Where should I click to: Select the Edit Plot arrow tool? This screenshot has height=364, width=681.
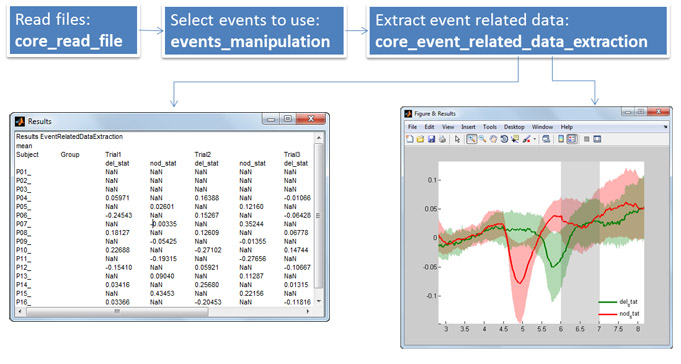457,139
